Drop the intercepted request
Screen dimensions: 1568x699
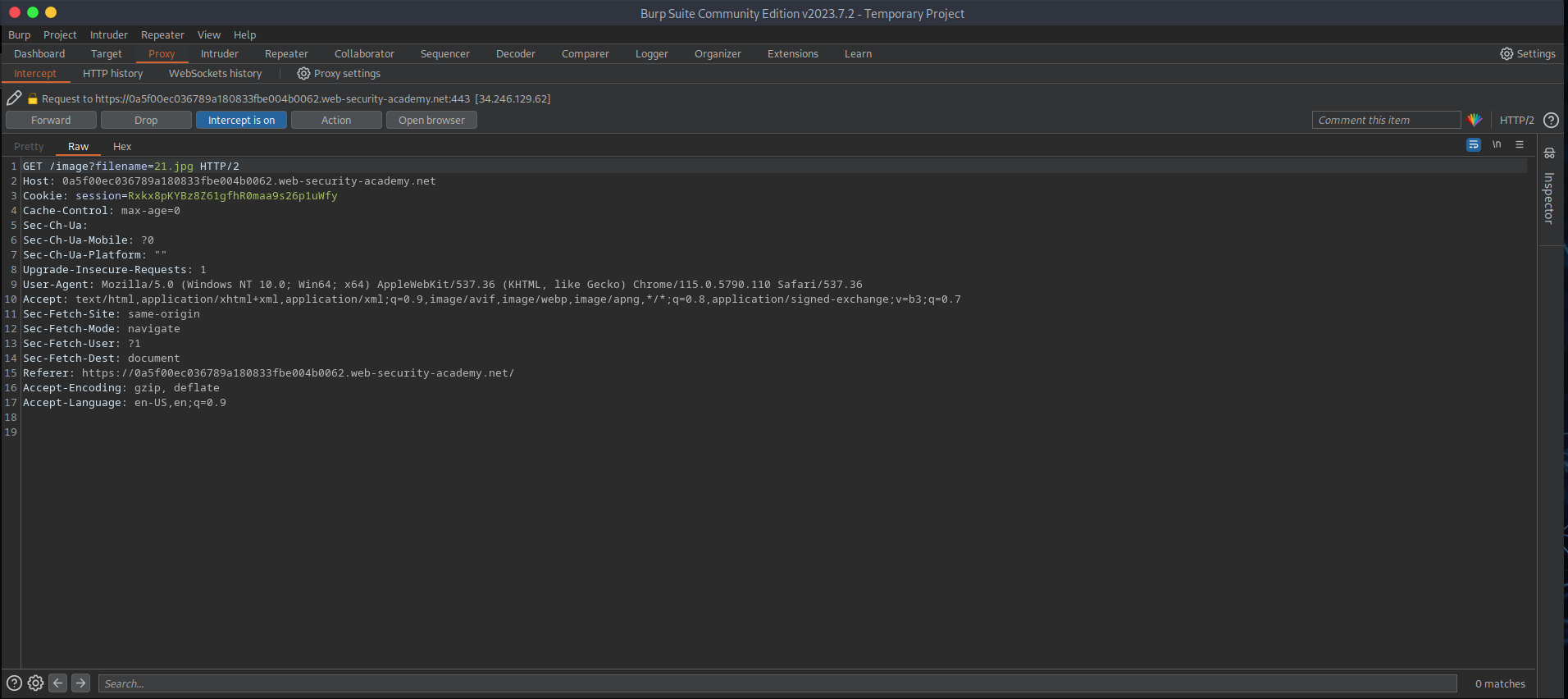tap(146, 120)
